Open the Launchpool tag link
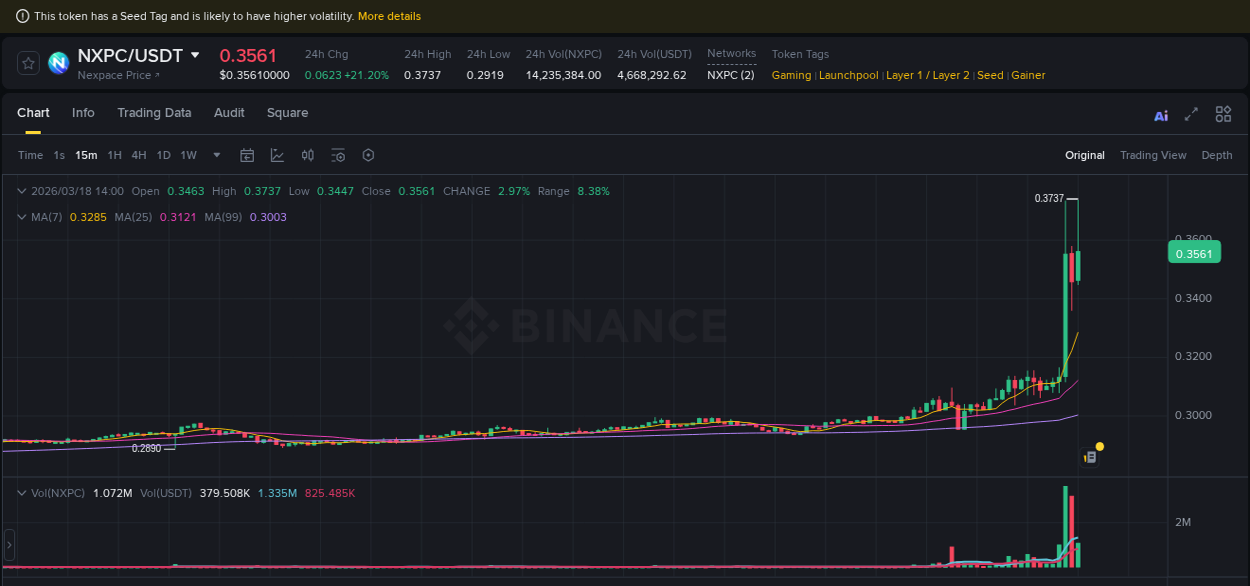Image resolution: width=1250 pixels, height=586 pixels. coord(848,75)
